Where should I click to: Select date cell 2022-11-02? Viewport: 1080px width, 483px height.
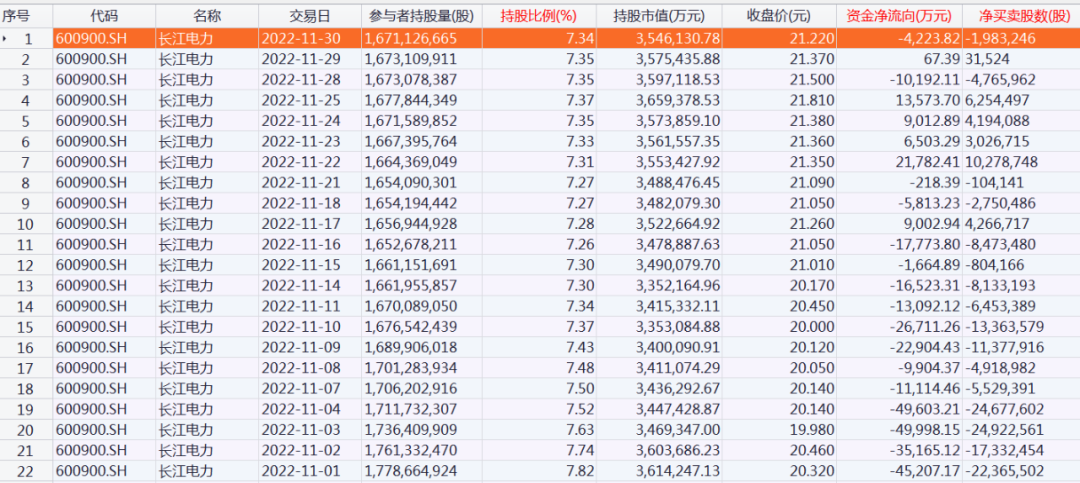301,451
